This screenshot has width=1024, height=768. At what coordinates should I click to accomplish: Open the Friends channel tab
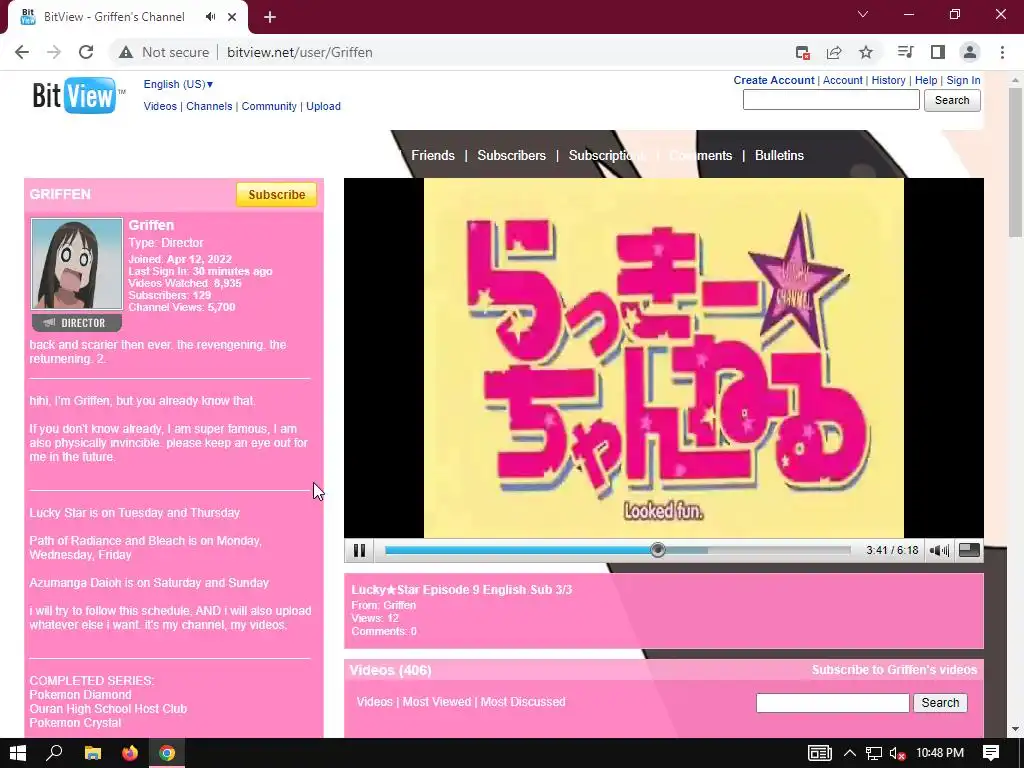pos(433,155)
